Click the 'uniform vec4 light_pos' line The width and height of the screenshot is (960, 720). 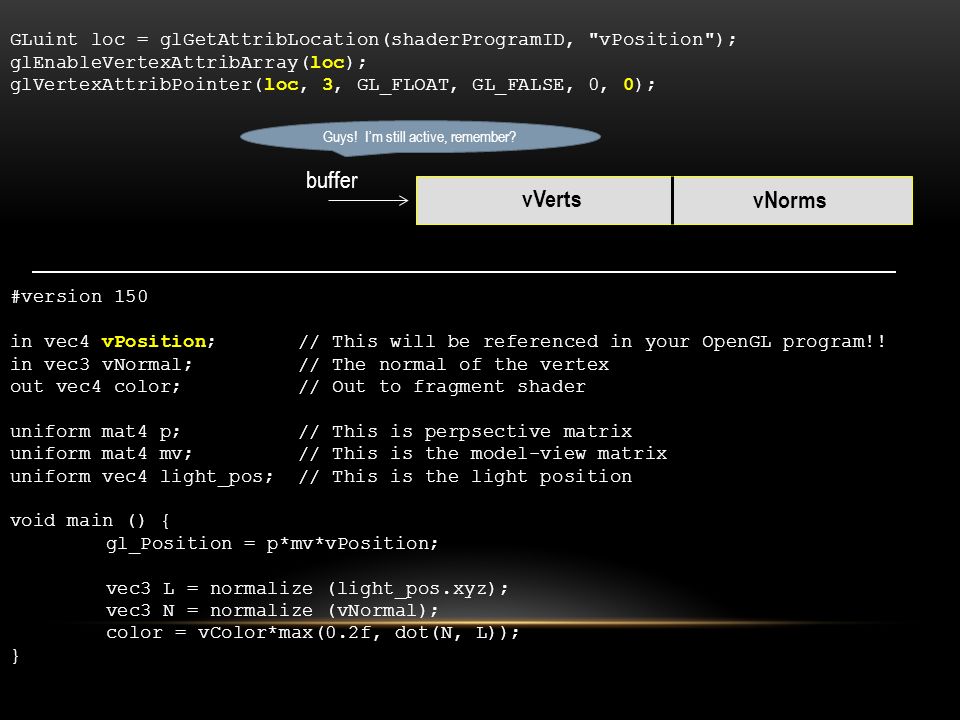click(141, 477)
